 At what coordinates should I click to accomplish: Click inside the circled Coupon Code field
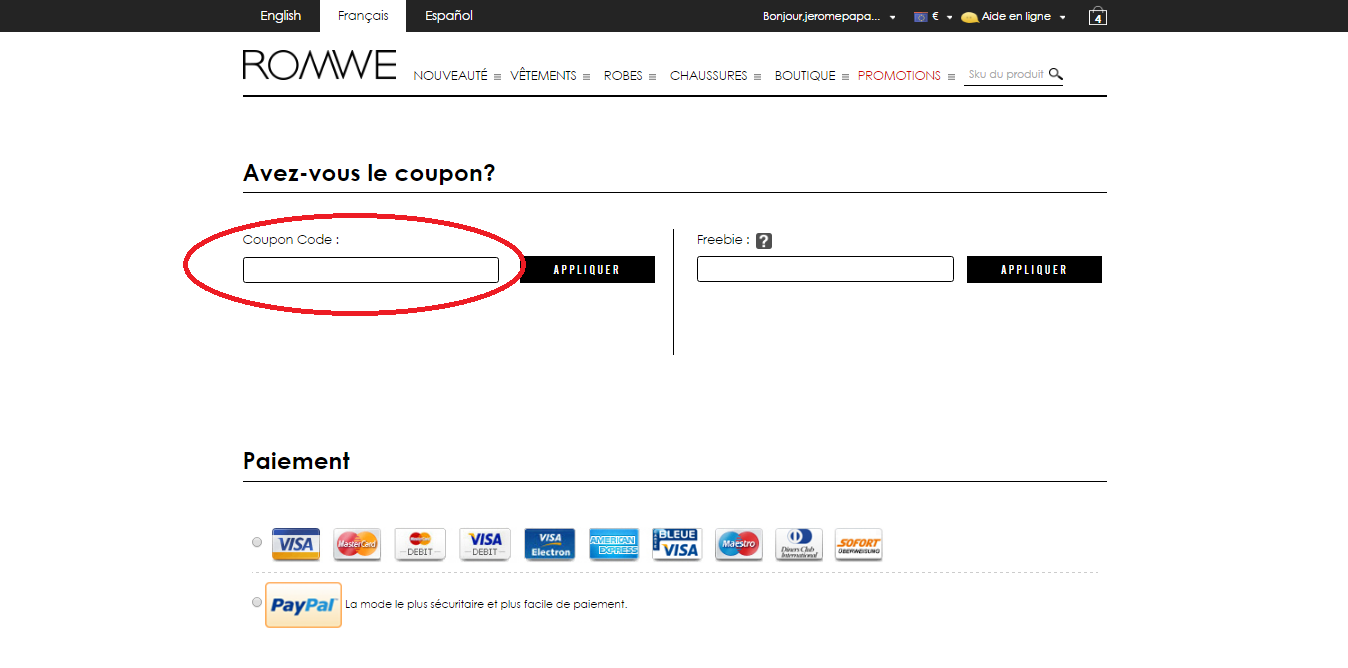coord(370,269)
